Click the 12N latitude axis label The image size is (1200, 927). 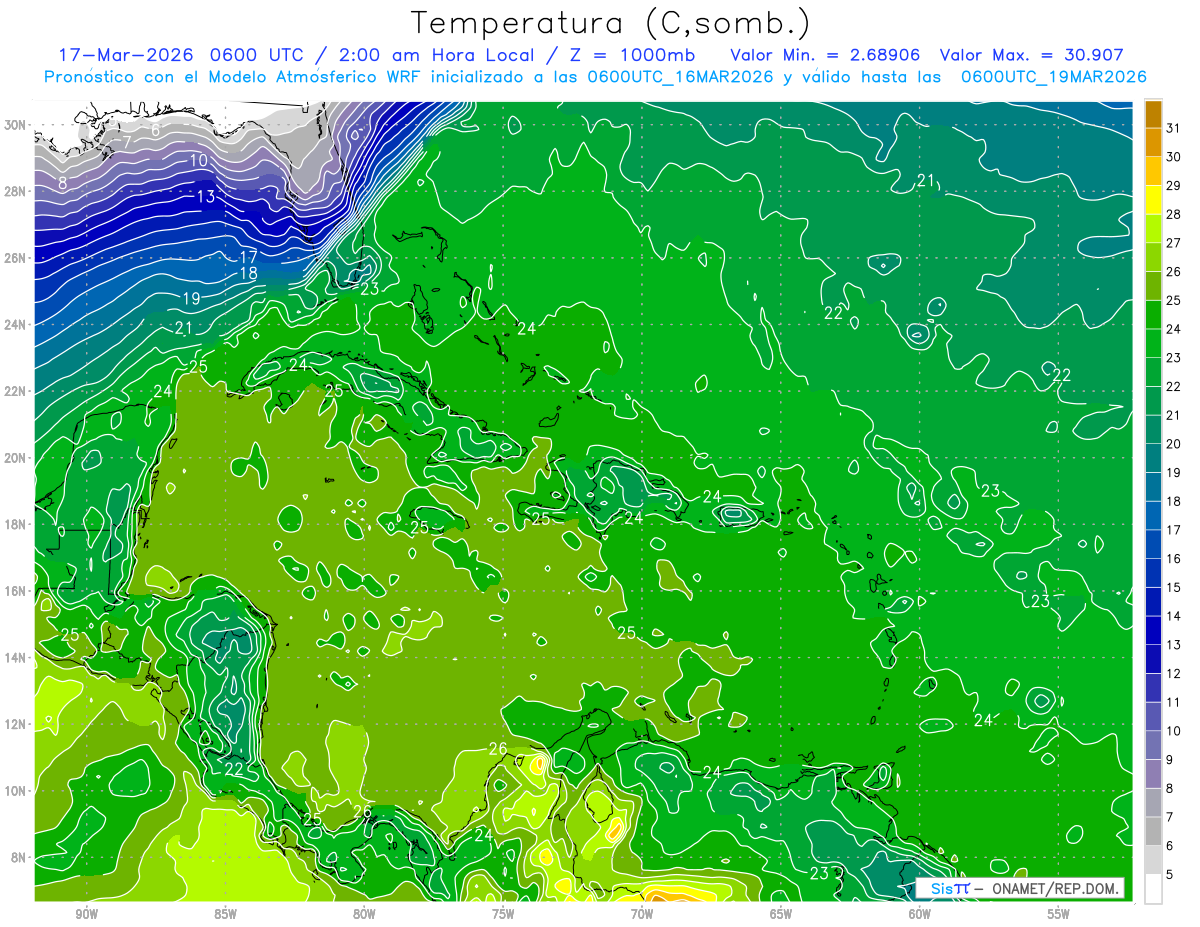point(16,724)
